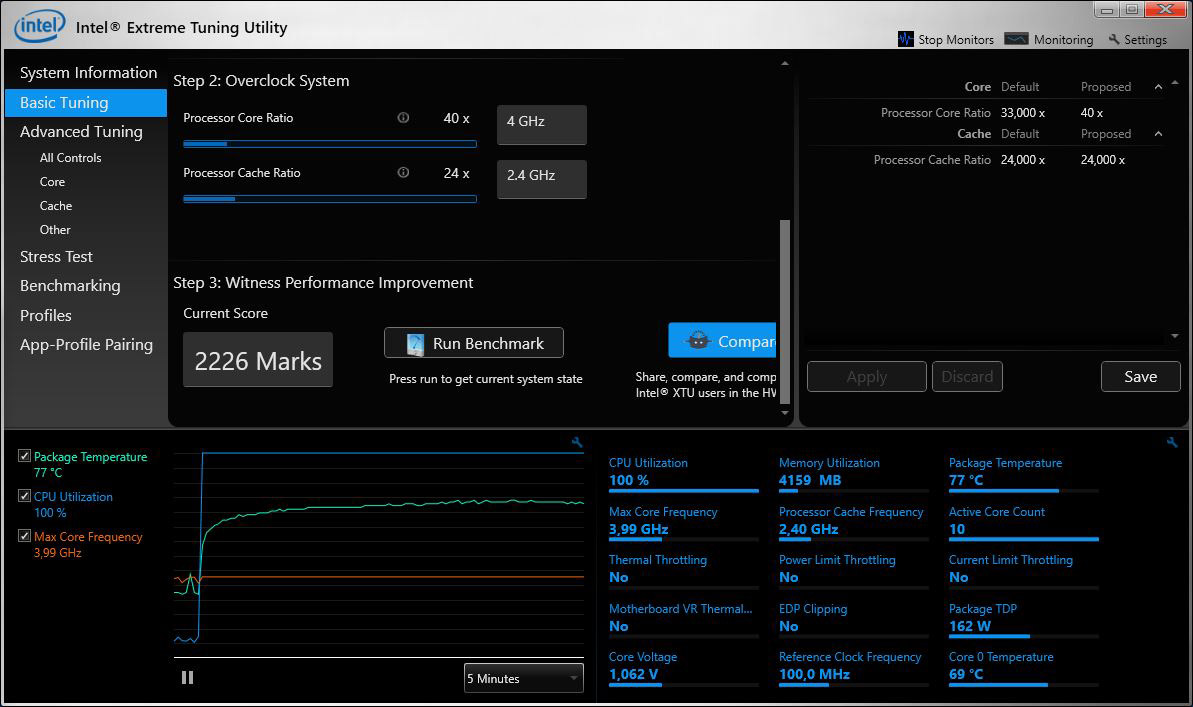The width and height of the screenshot is (1193, 707).
Task: Select Basic Tuning section
Action: 86,103
